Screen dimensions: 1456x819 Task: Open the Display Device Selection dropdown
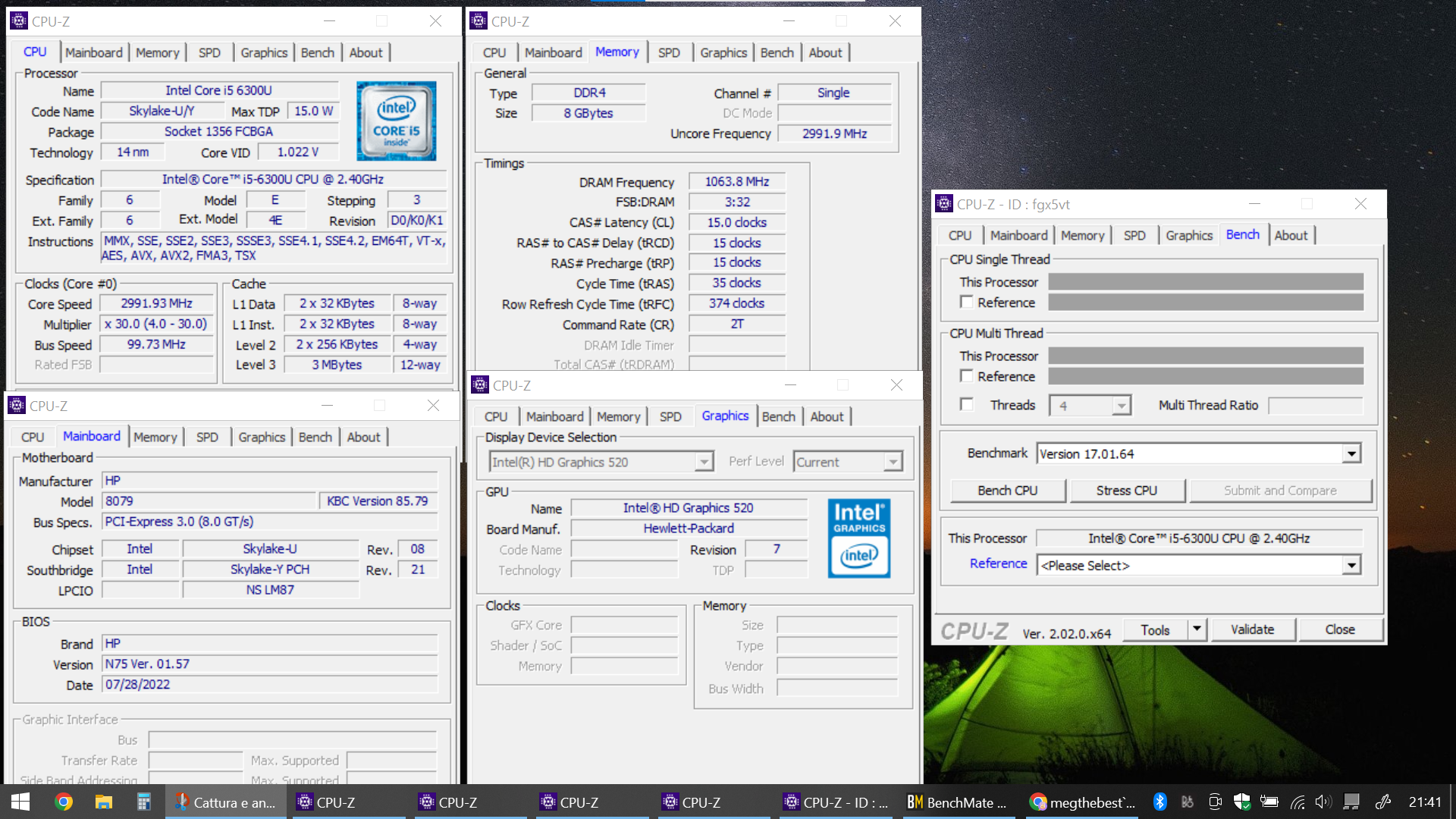pyautogui.click(x=601, y=462)
